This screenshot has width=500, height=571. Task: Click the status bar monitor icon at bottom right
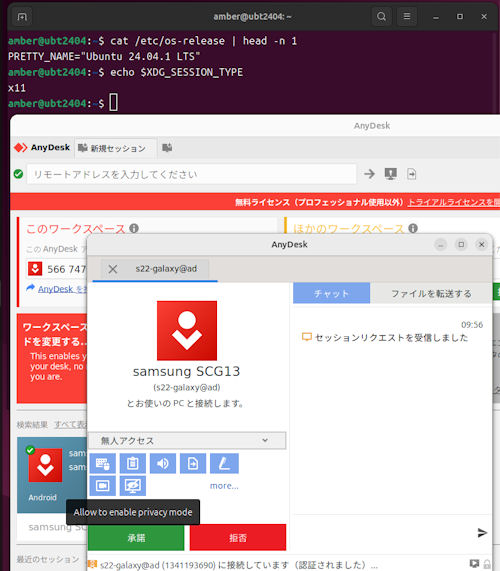tap(474, 564)
